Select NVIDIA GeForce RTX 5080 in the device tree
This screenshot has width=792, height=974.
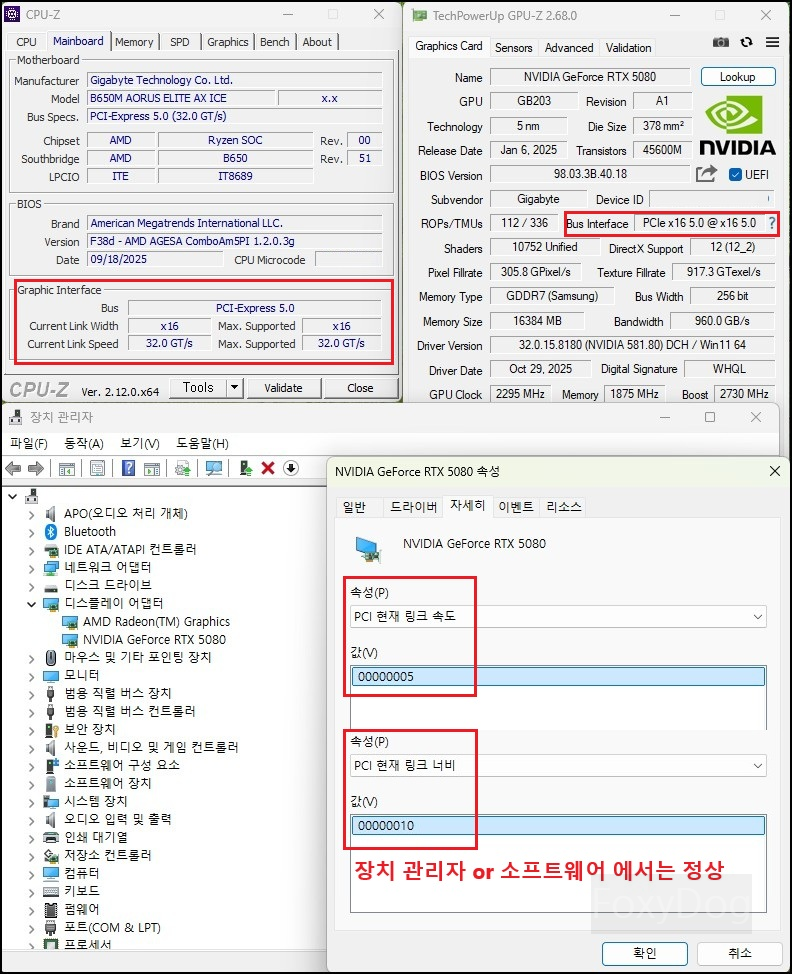[154, 640]
